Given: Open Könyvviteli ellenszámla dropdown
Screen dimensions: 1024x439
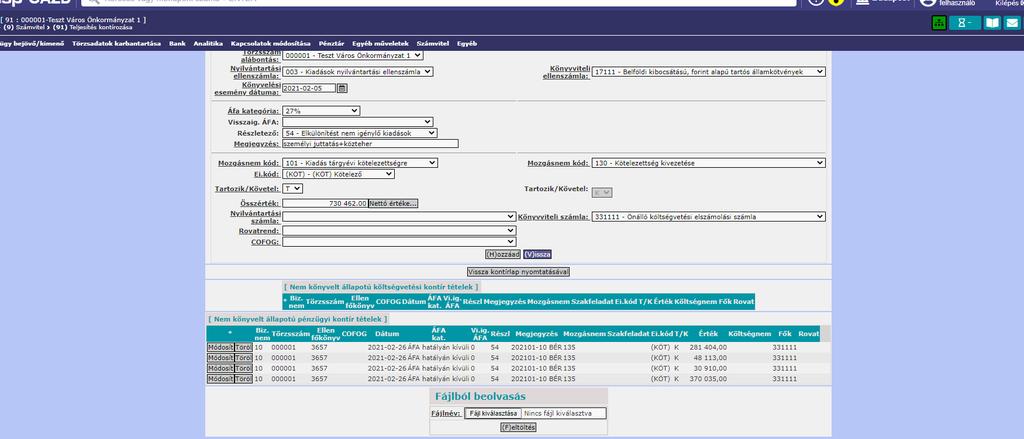Looking at the screenshot, I should pos(709,72).
